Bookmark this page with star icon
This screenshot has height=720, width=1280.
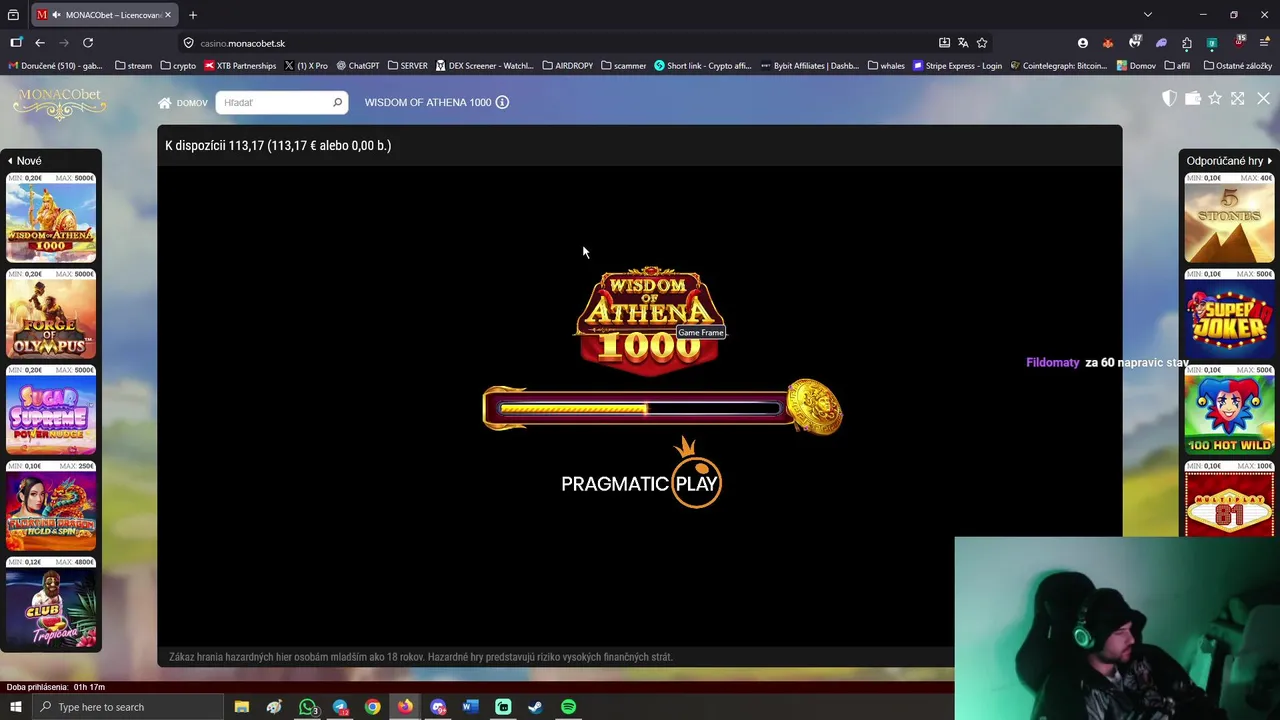982,43
